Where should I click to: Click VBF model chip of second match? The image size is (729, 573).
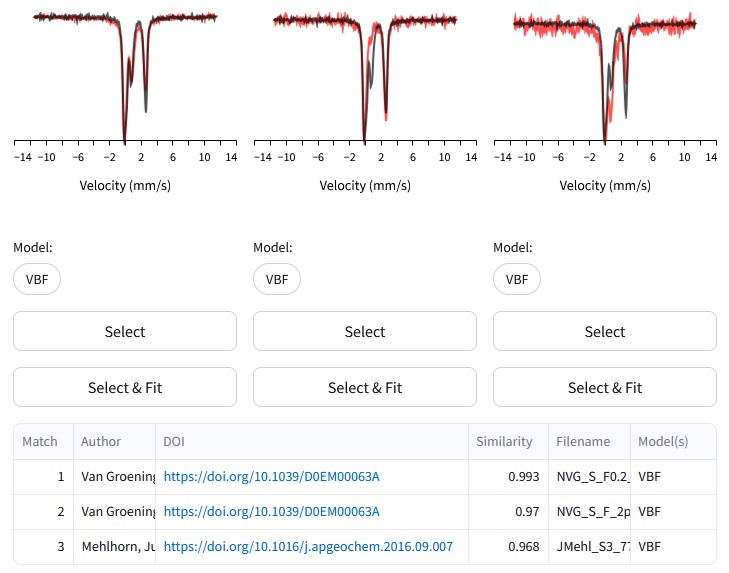[x=277, y=279]
